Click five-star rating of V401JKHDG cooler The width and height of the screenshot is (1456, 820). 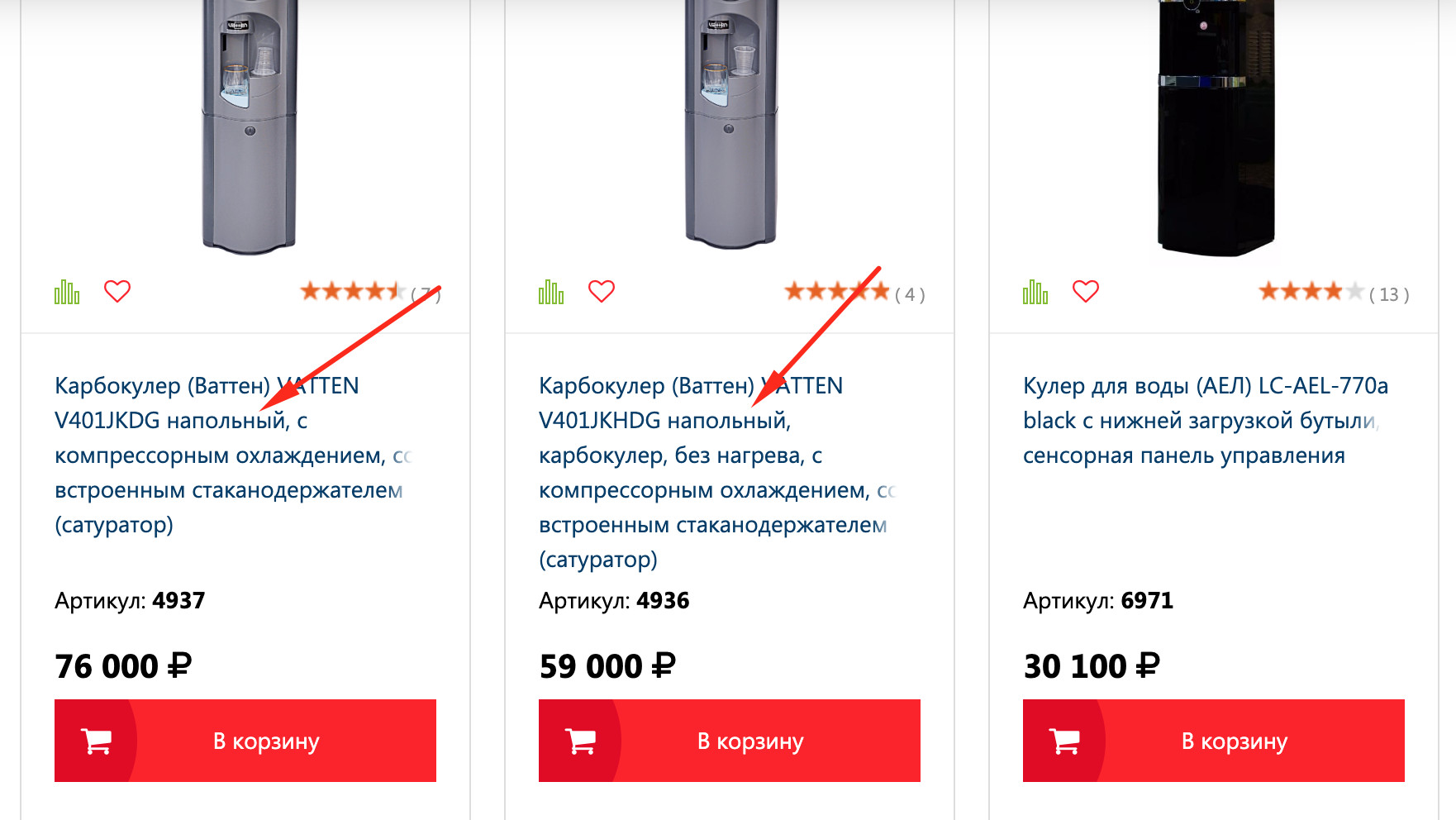point(836,292)
